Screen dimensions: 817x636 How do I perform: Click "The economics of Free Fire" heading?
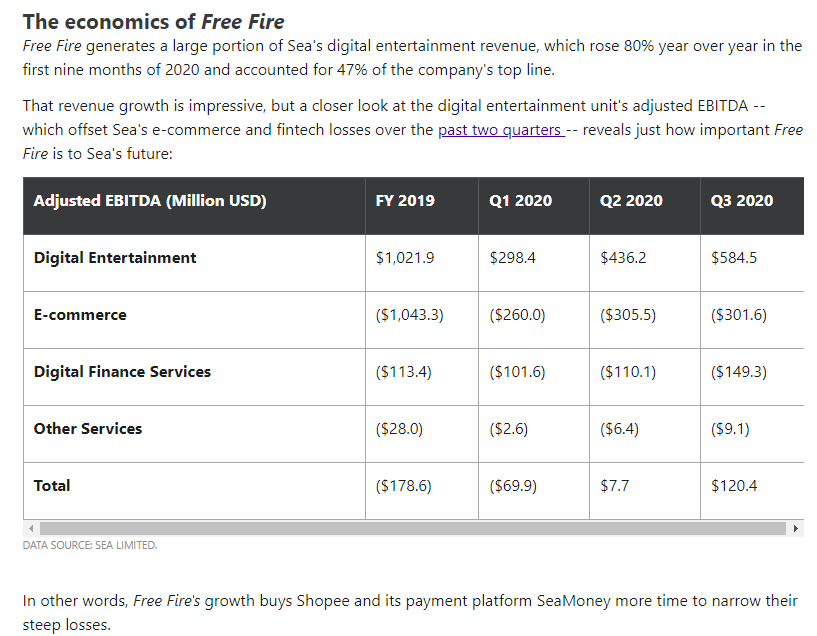coord(153,21)
